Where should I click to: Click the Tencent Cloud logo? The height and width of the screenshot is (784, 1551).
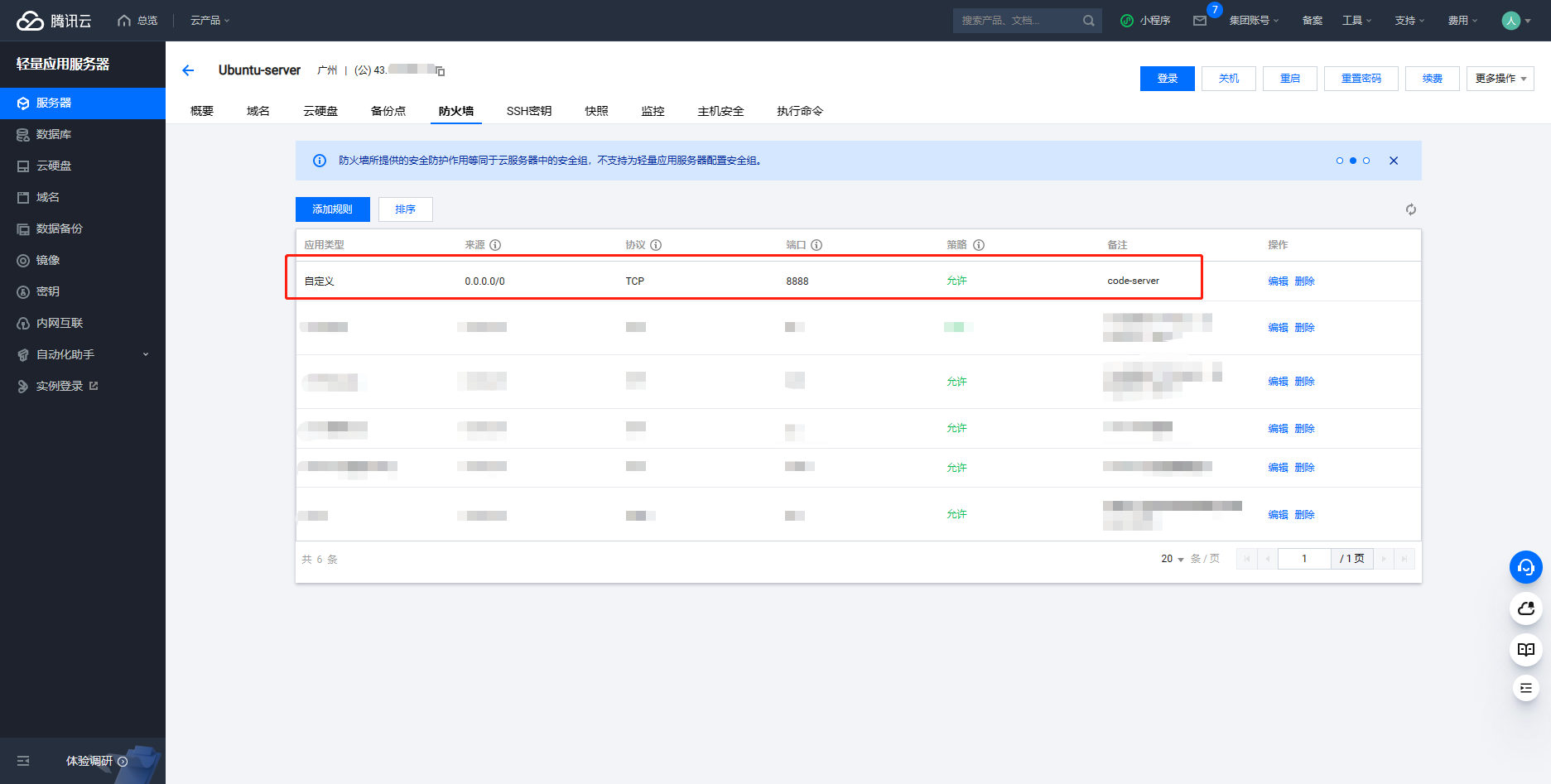tap(54, 21)
